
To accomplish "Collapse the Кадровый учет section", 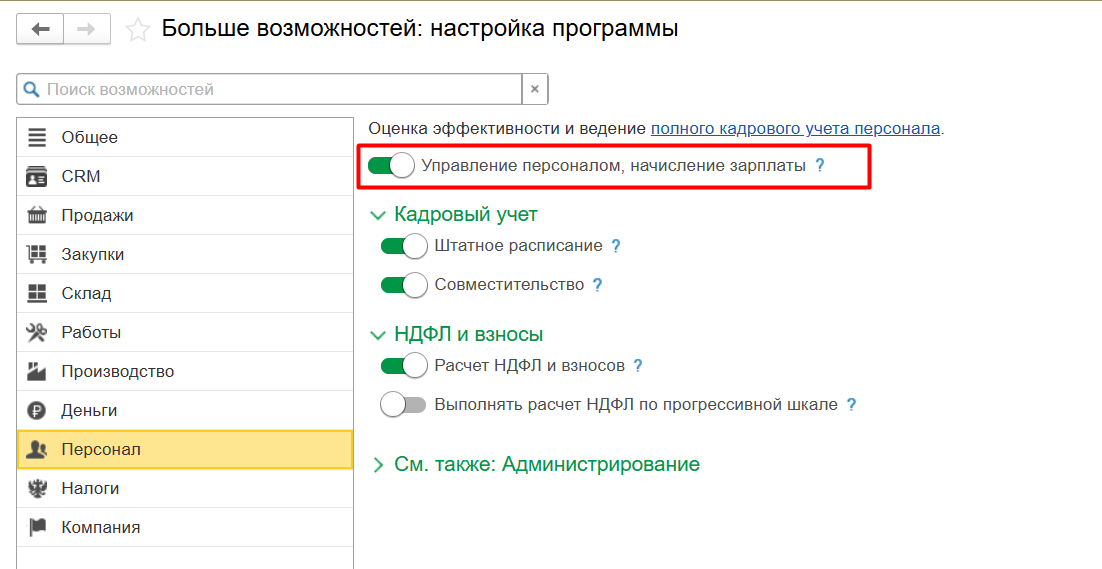I will 378,215.
